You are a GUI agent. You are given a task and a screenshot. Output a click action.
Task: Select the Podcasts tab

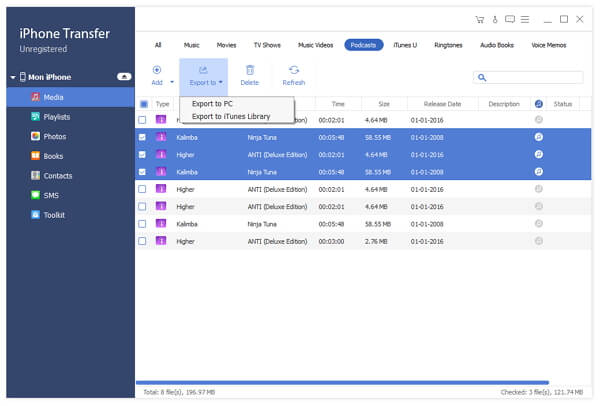point(364,45)
